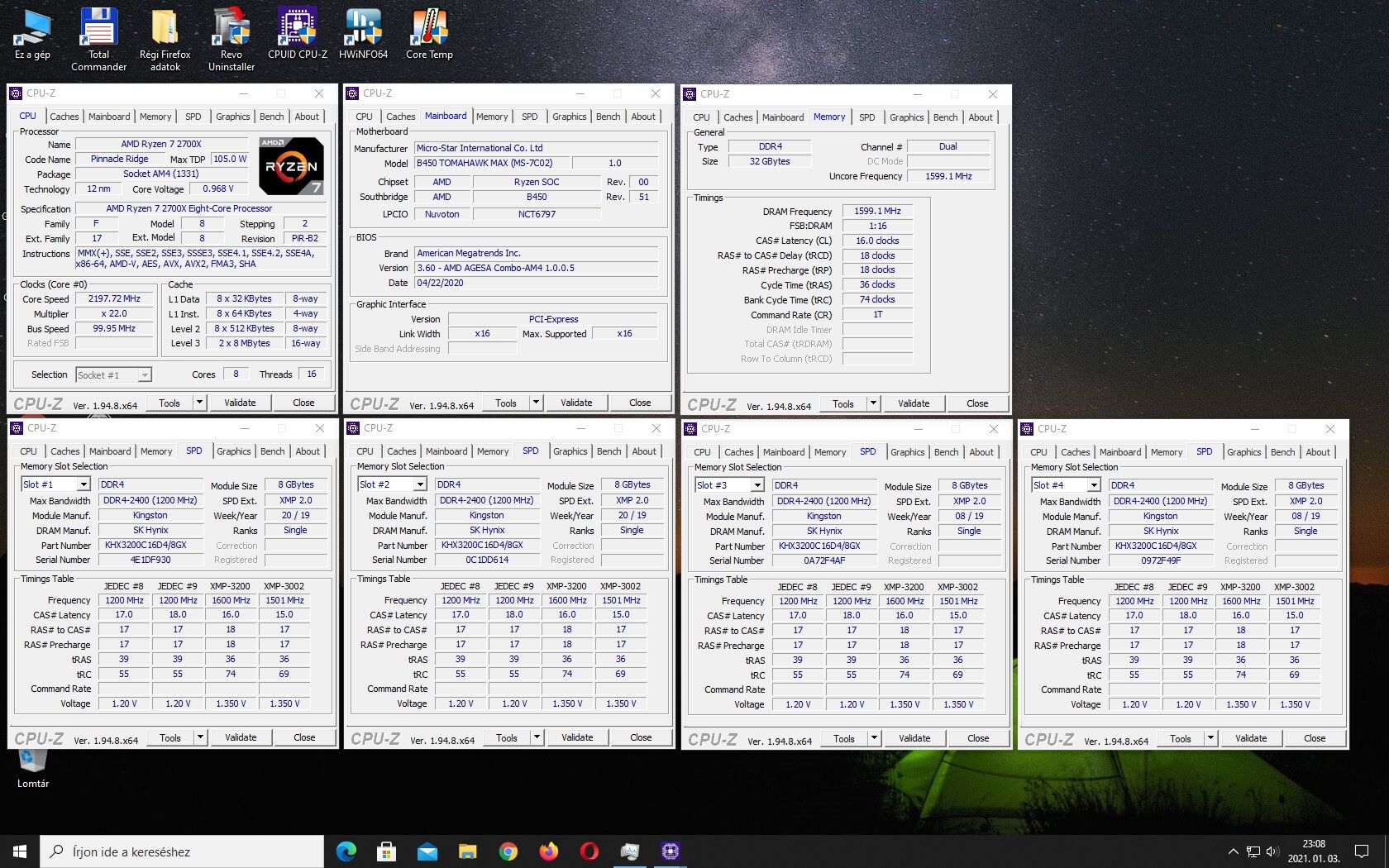The width and height of the screenshot is (1389, 868).
Task: Launch CPUID CPU-Z desktop shortcut
Action: 298,35
